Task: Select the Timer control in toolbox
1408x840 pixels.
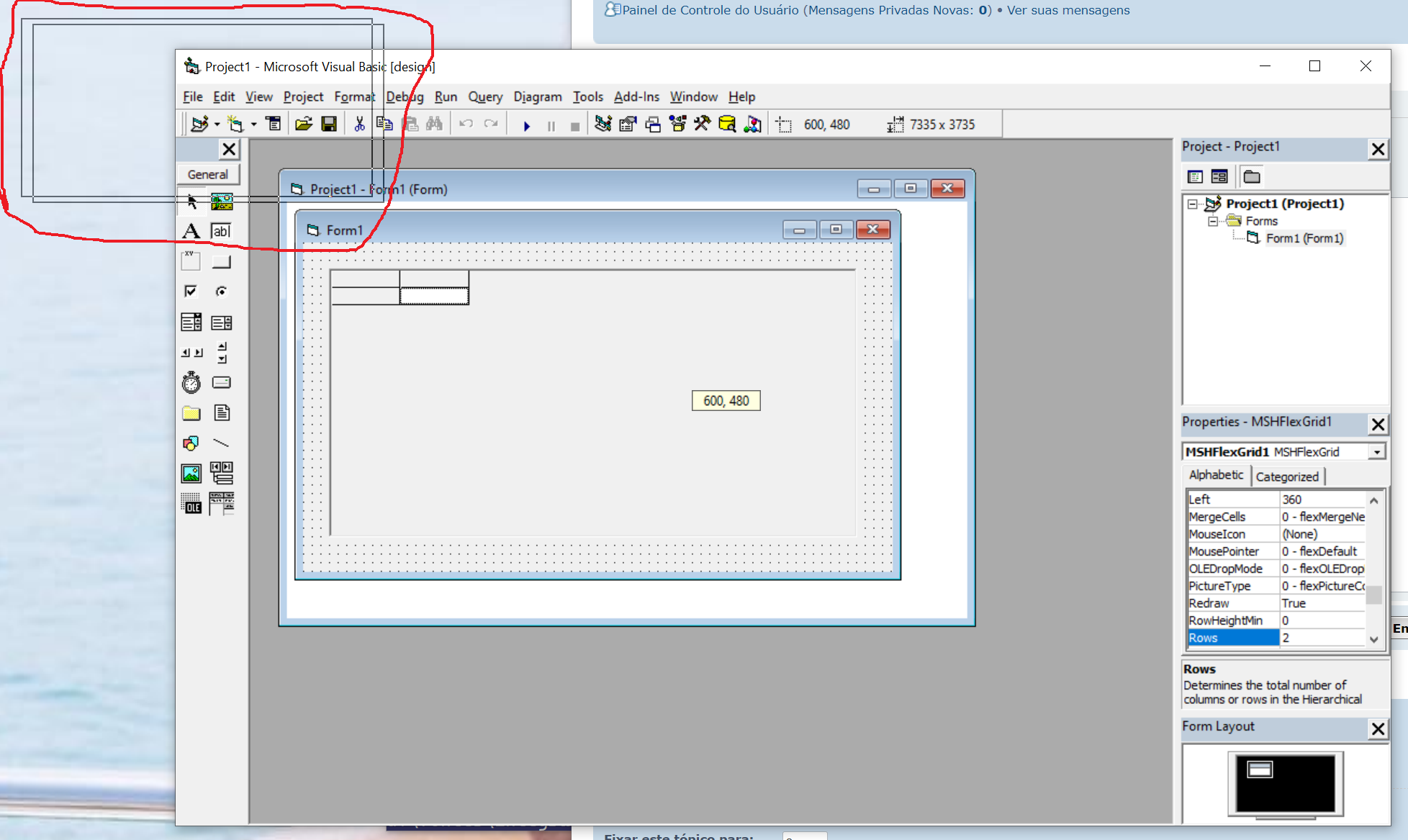Action: tap(191, 382)
